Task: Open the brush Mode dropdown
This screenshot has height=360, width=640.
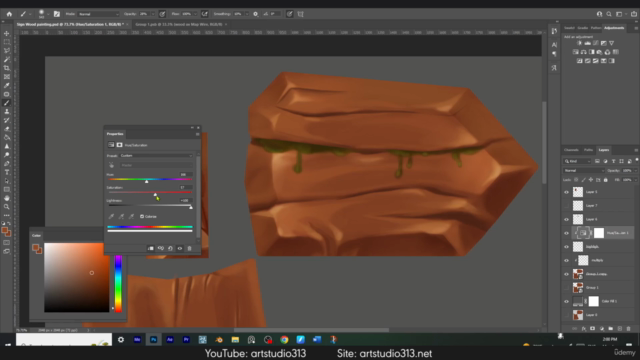Action: pyautogui.click(x=98, y=14)
